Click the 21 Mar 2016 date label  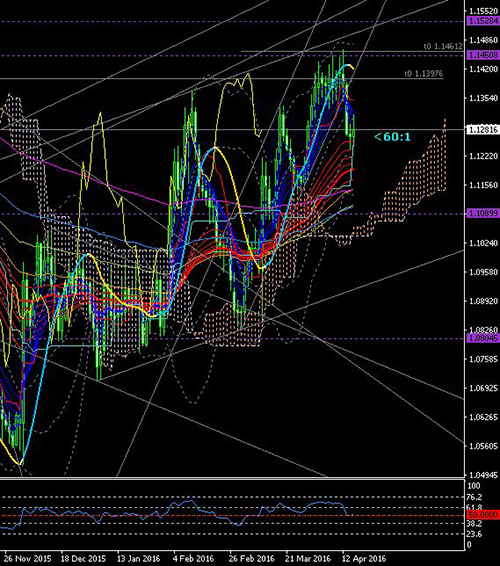[308, 558]
